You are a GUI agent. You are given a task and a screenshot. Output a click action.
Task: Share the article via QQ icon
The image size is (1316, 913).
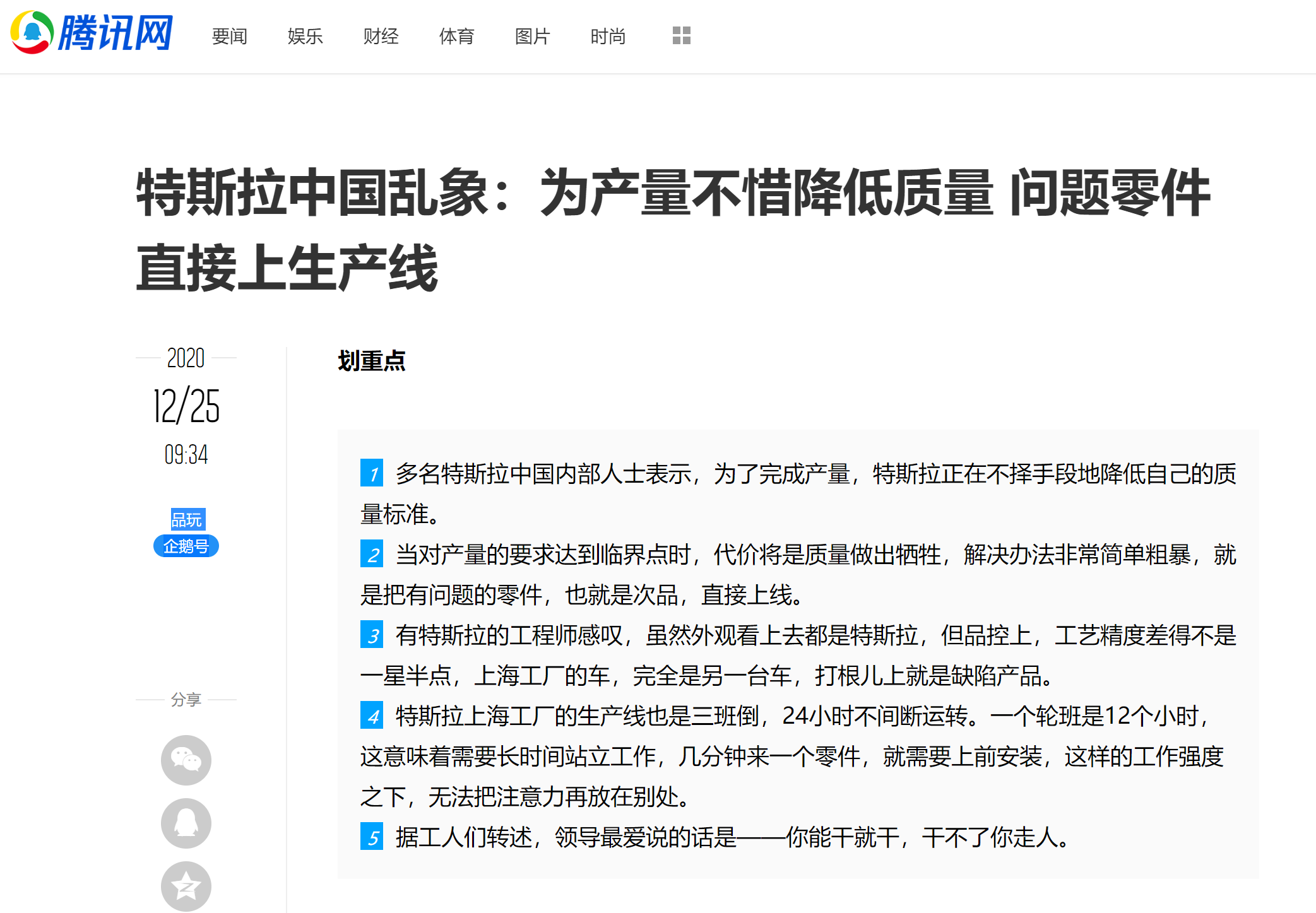tap(186, 823)
